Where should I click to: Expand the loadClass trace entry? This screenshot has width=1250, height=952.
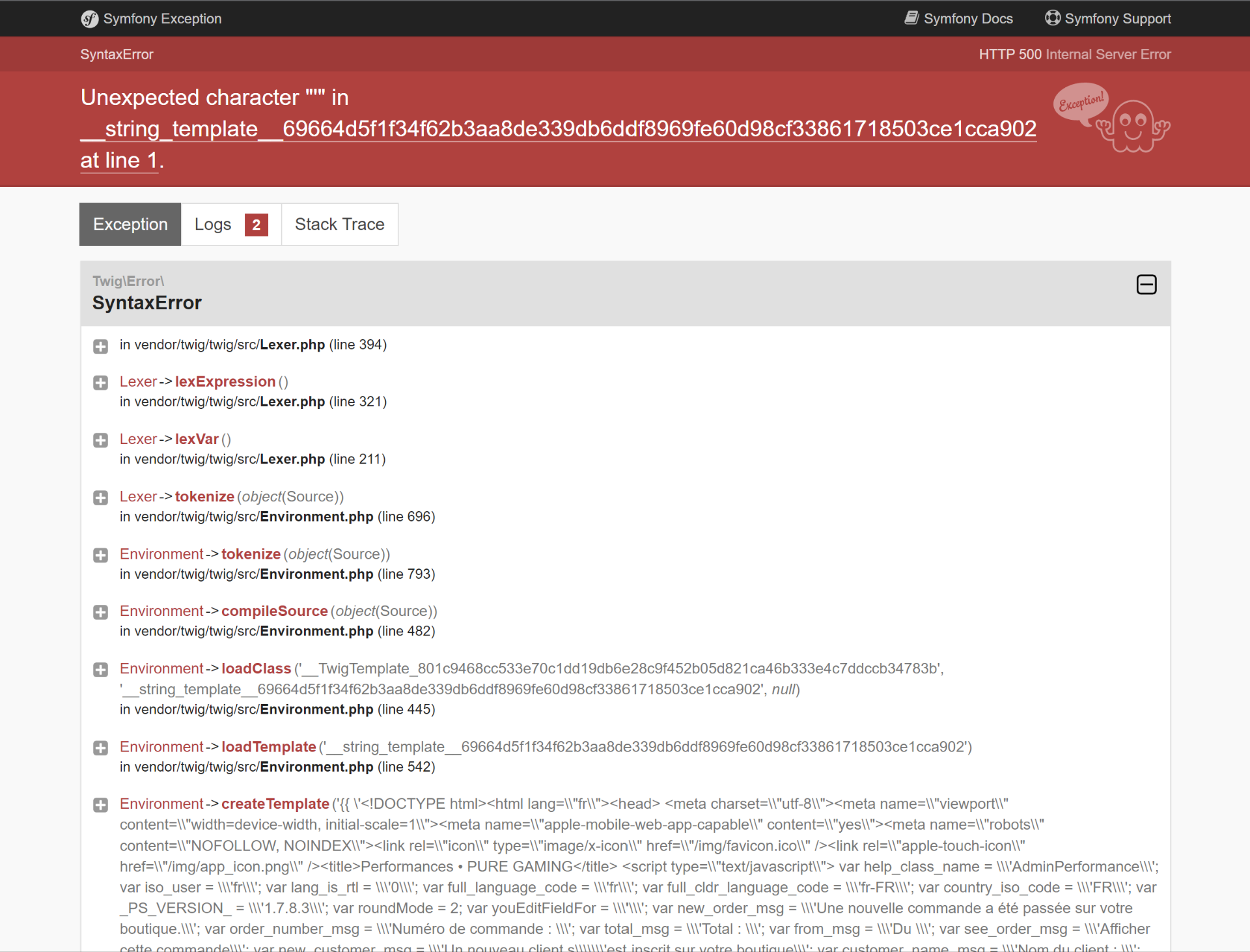coord(100,669)
